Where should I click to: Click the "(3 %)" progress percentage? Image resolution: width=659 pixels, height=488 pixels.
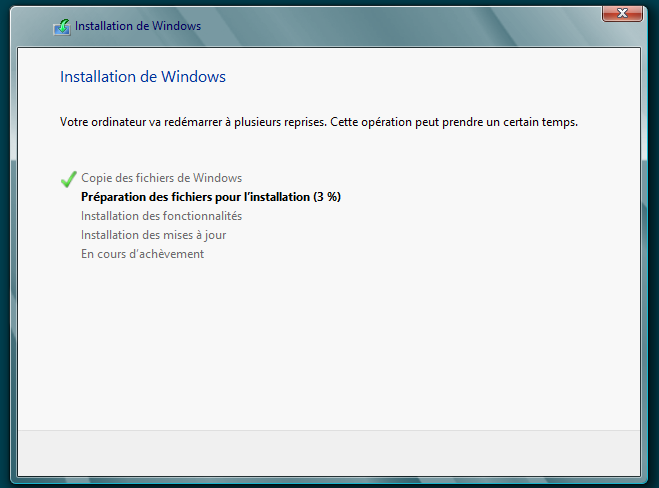[x=327, y=197]
